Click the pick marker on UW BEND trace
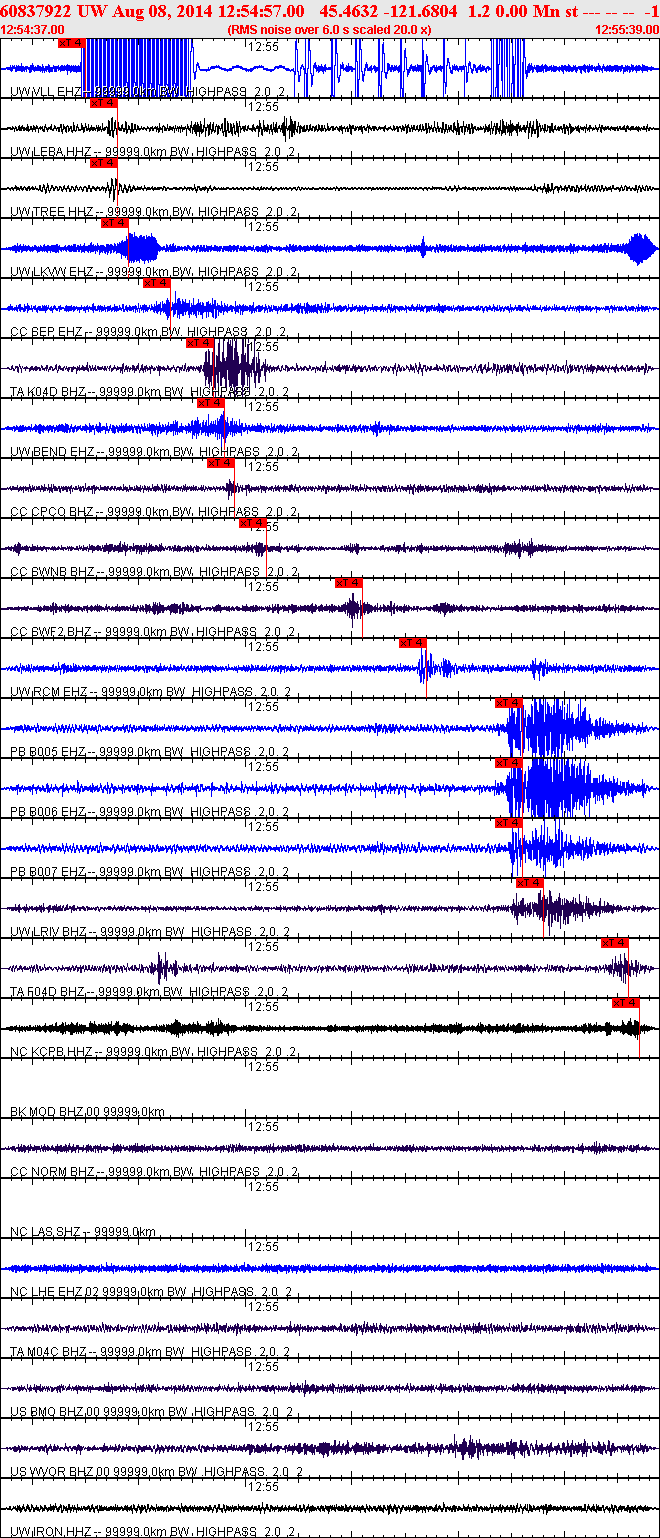660x1538 pixels. point(211,403)
